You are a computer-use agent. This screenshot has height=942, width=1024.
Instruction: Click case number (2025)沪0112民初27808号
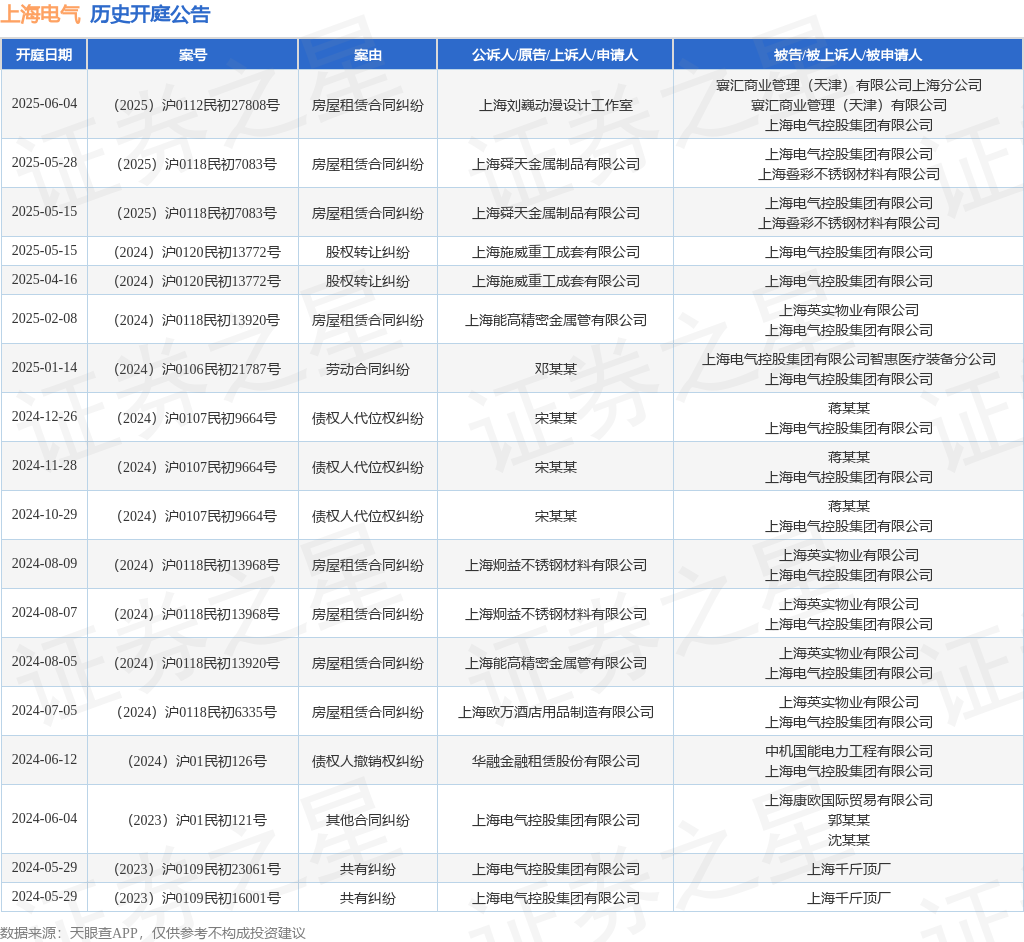coord(196,105)
